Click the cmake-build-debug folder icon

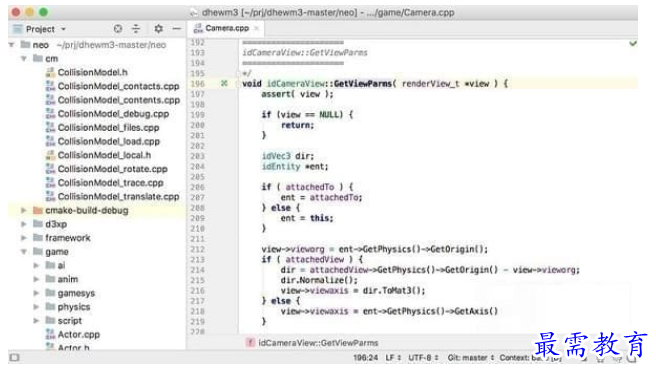tap(38, 210)
